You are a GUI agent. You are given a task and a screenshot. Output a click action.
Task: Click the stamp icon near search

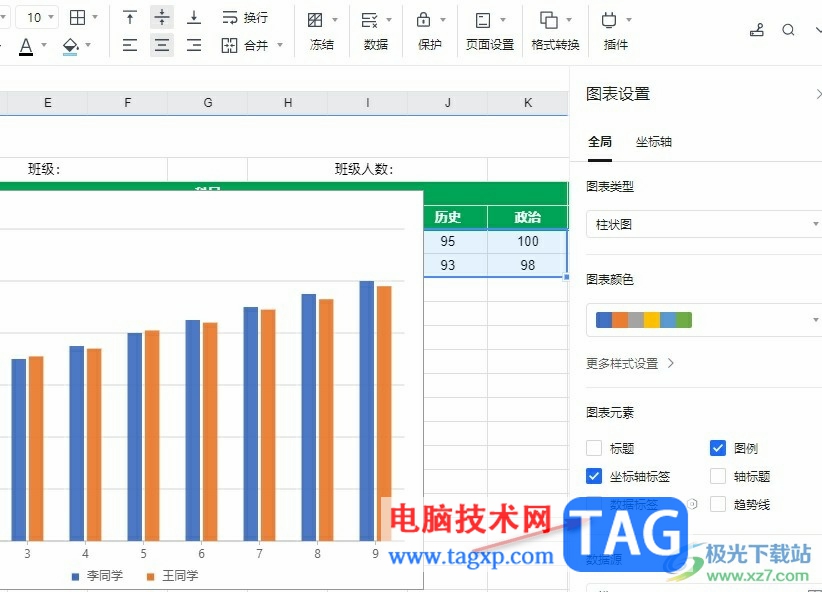[756, 30]
